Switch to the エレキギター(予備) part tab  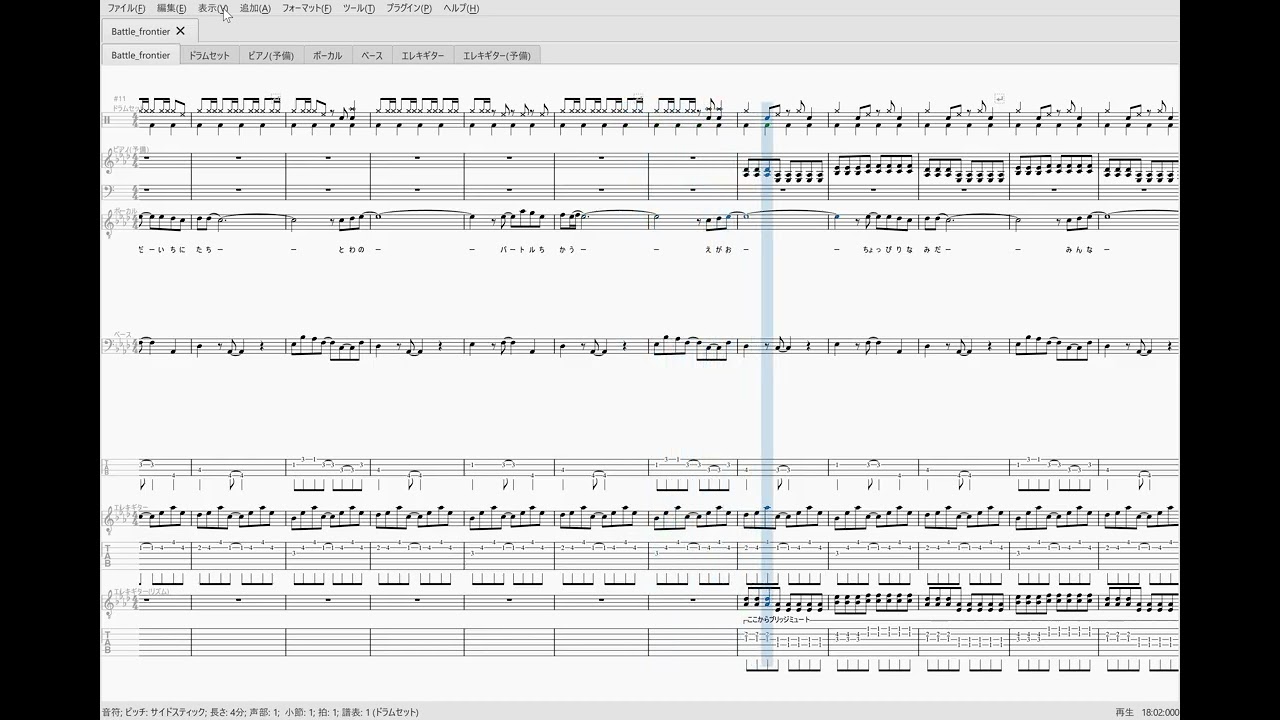click(x=497, y=56)
